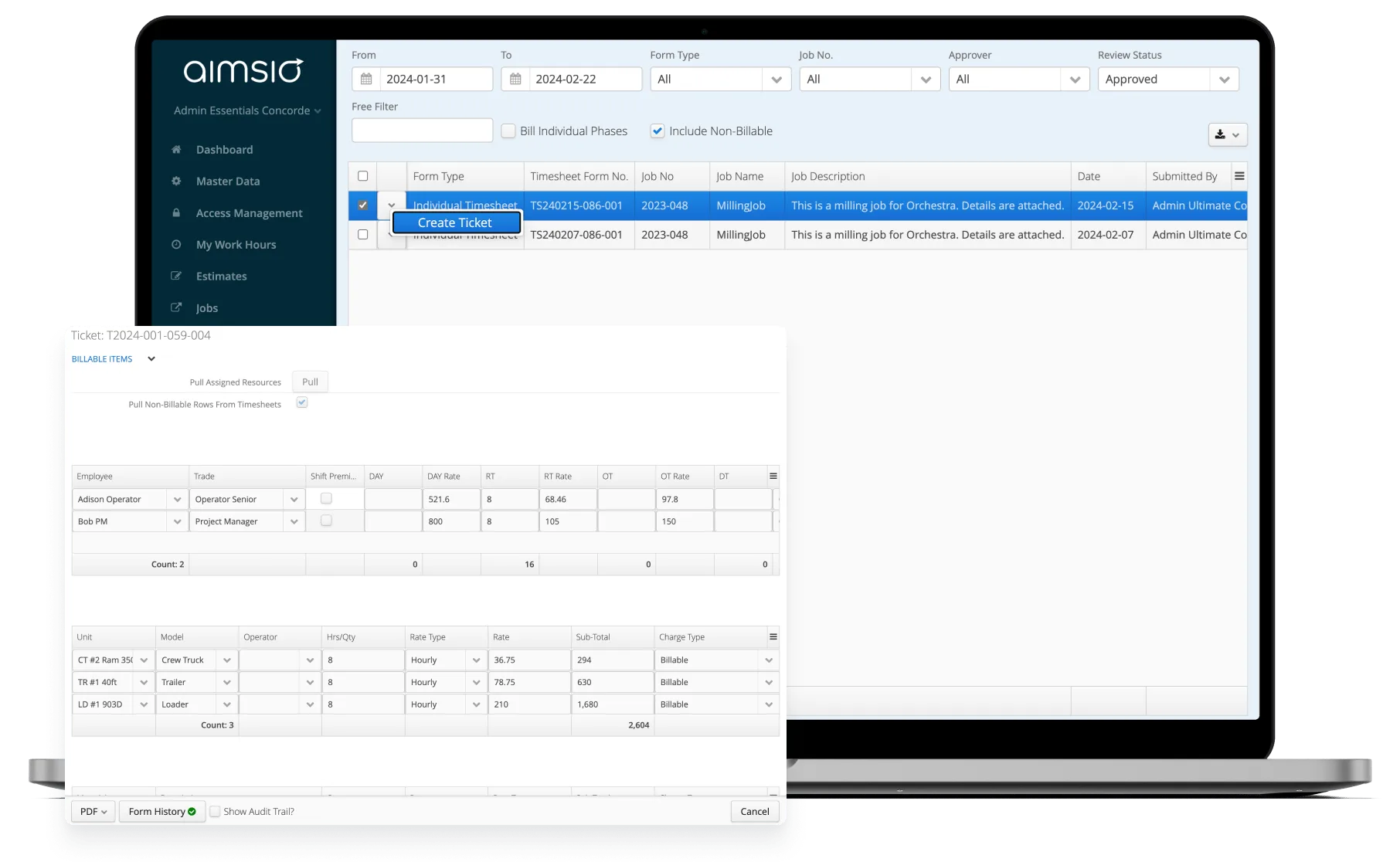
Task: Expand the Trade dropdown for Bob PM
Action: 294,521
